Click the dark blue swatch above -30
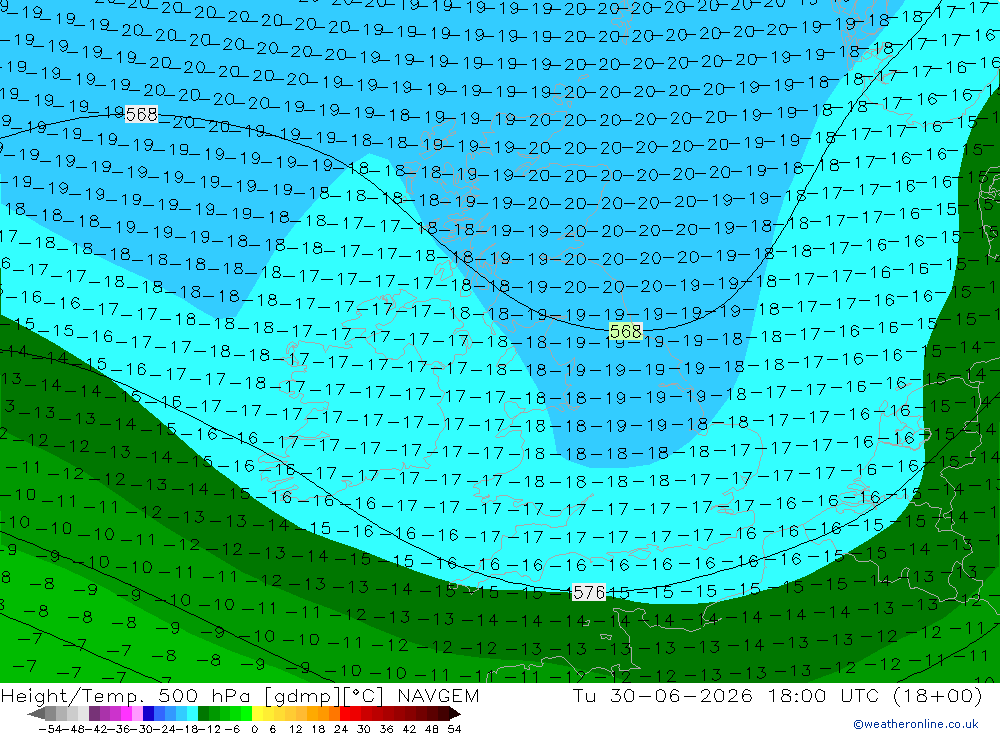Screen dimensions: 1000x733 (149, 714)
